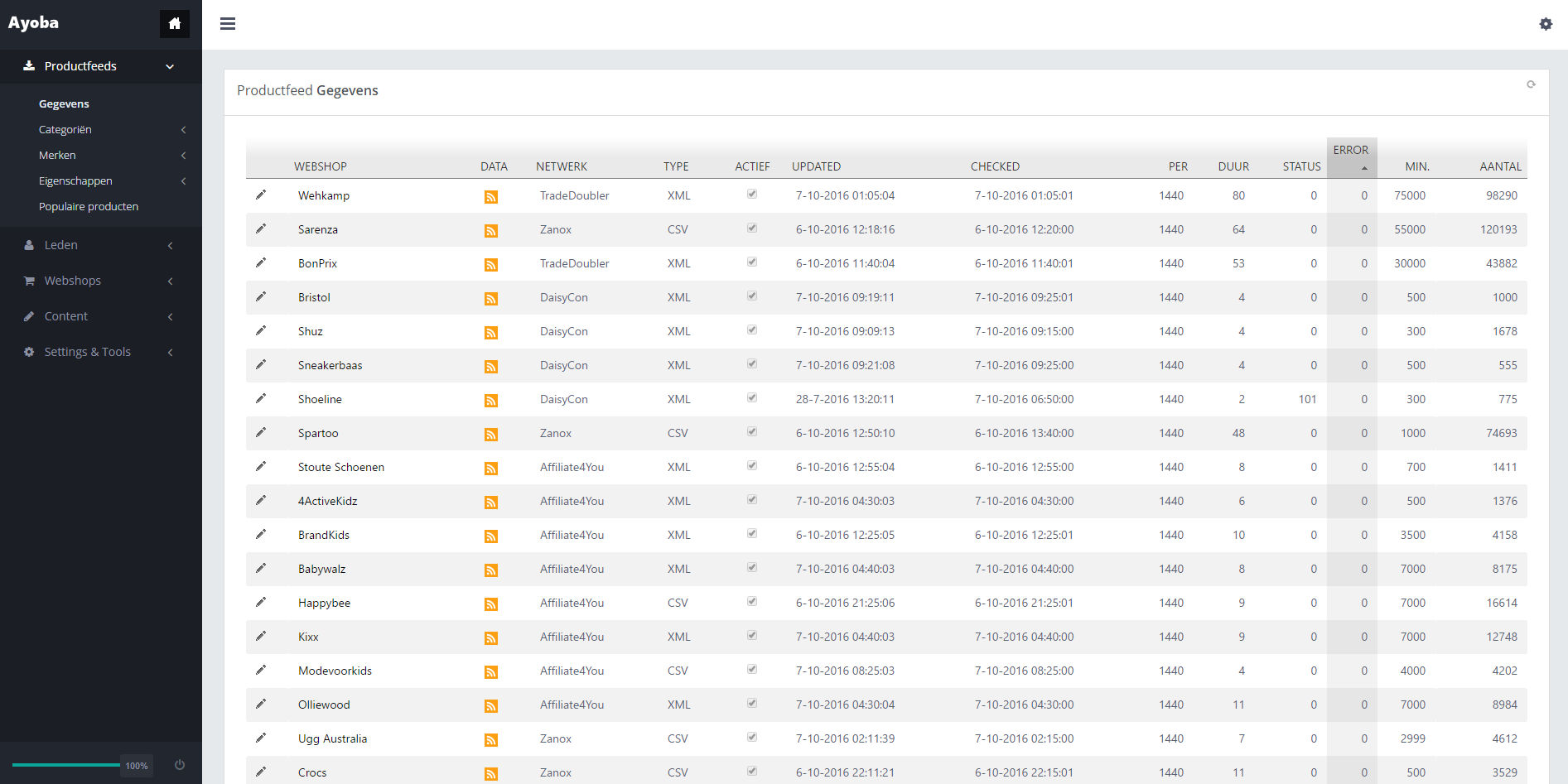Open the Kixx RSS feed icon
Viewport: 1568px width, 784px height.
[491, 638]
